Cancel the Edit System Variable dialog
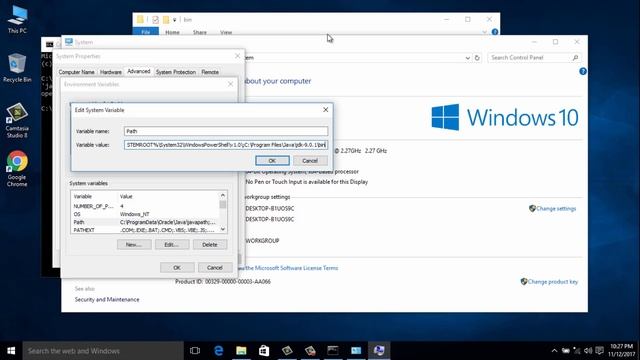 click(x=310, y=161)
